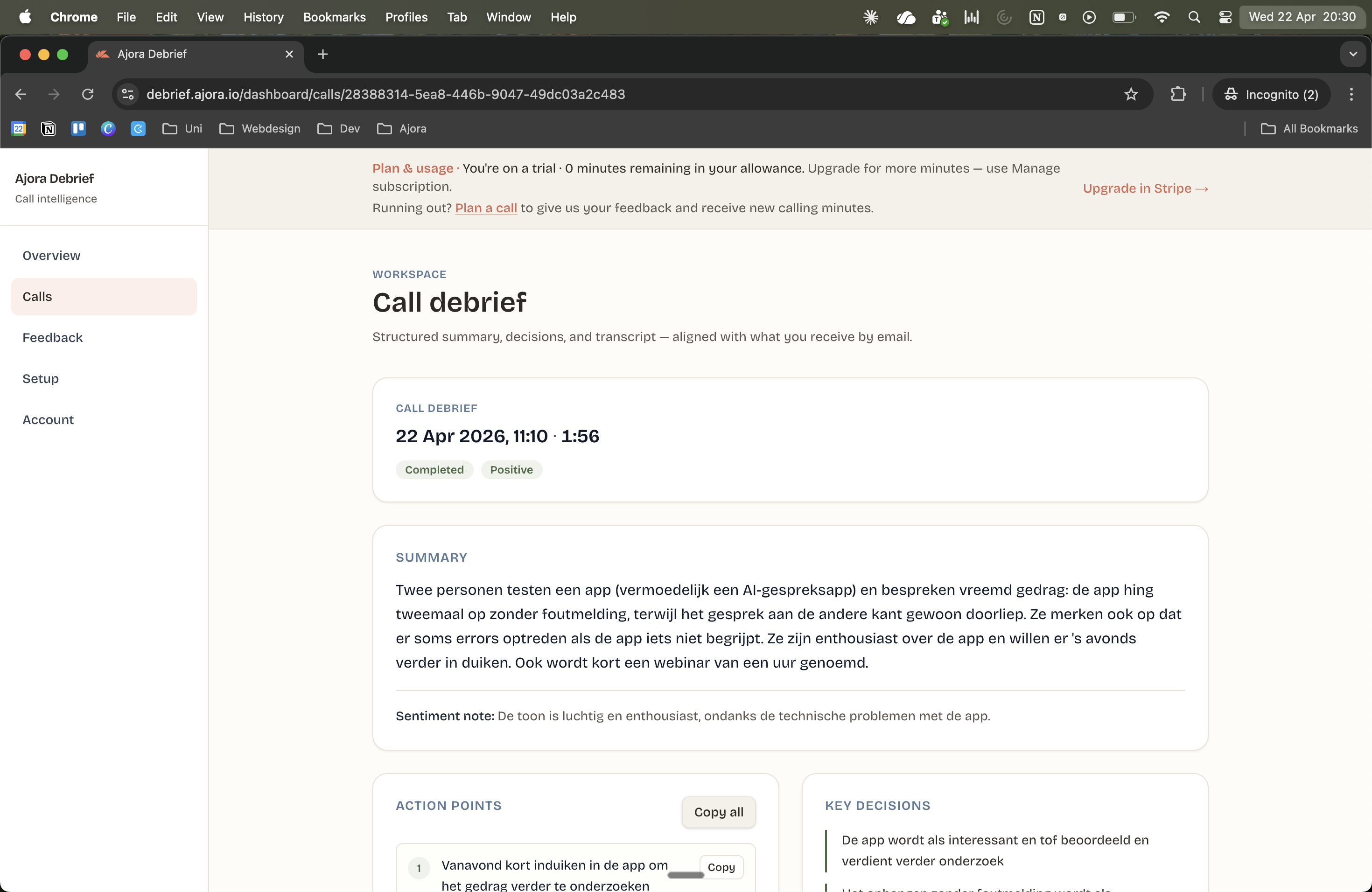Image resolution: width=1372 pixels, height=892 pixels.
Task: Follow the Plan a call link
Action: [486, 208]
